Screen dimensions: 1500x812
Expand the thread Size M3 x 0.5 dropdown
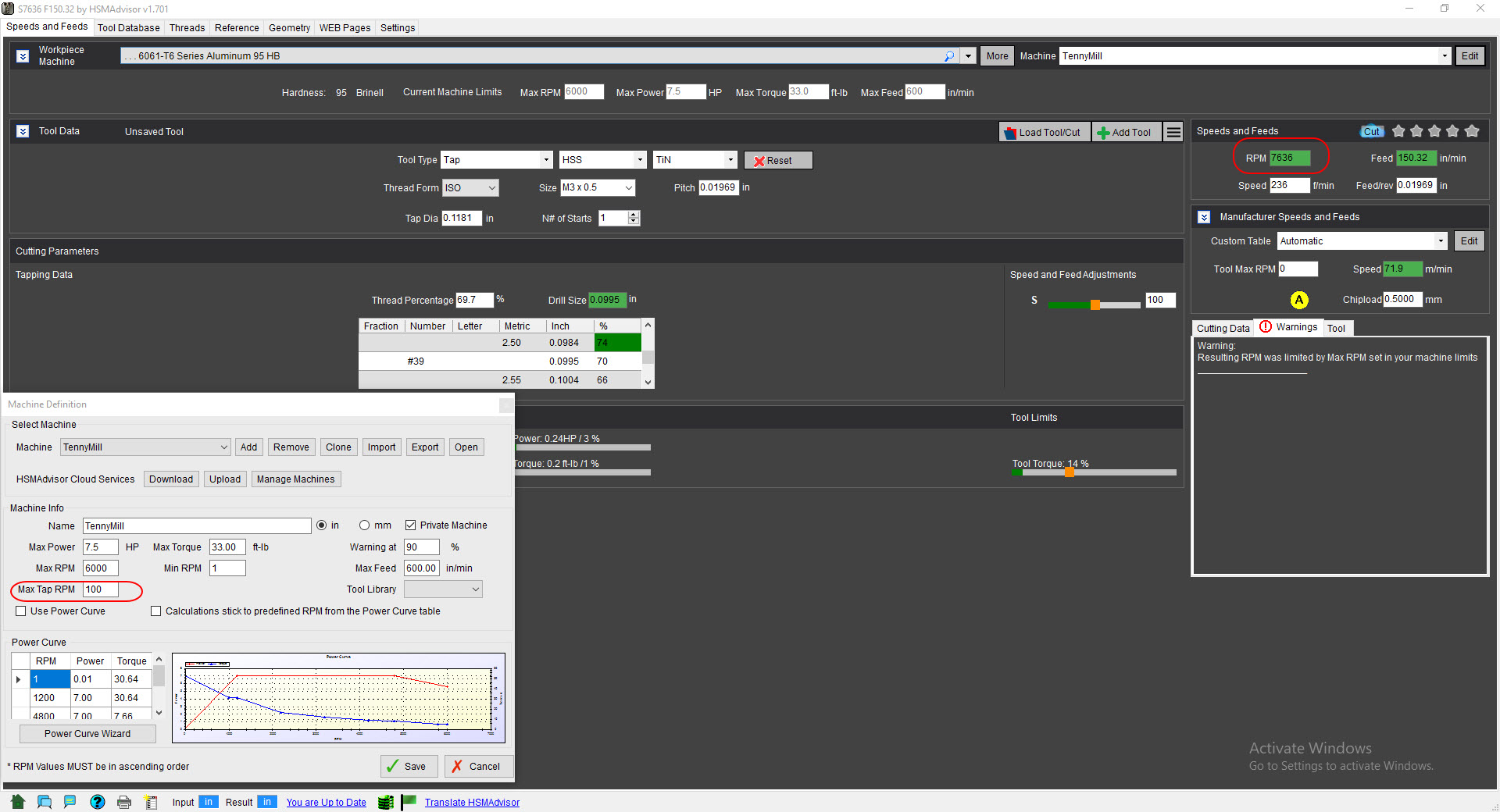pos(628,188)
